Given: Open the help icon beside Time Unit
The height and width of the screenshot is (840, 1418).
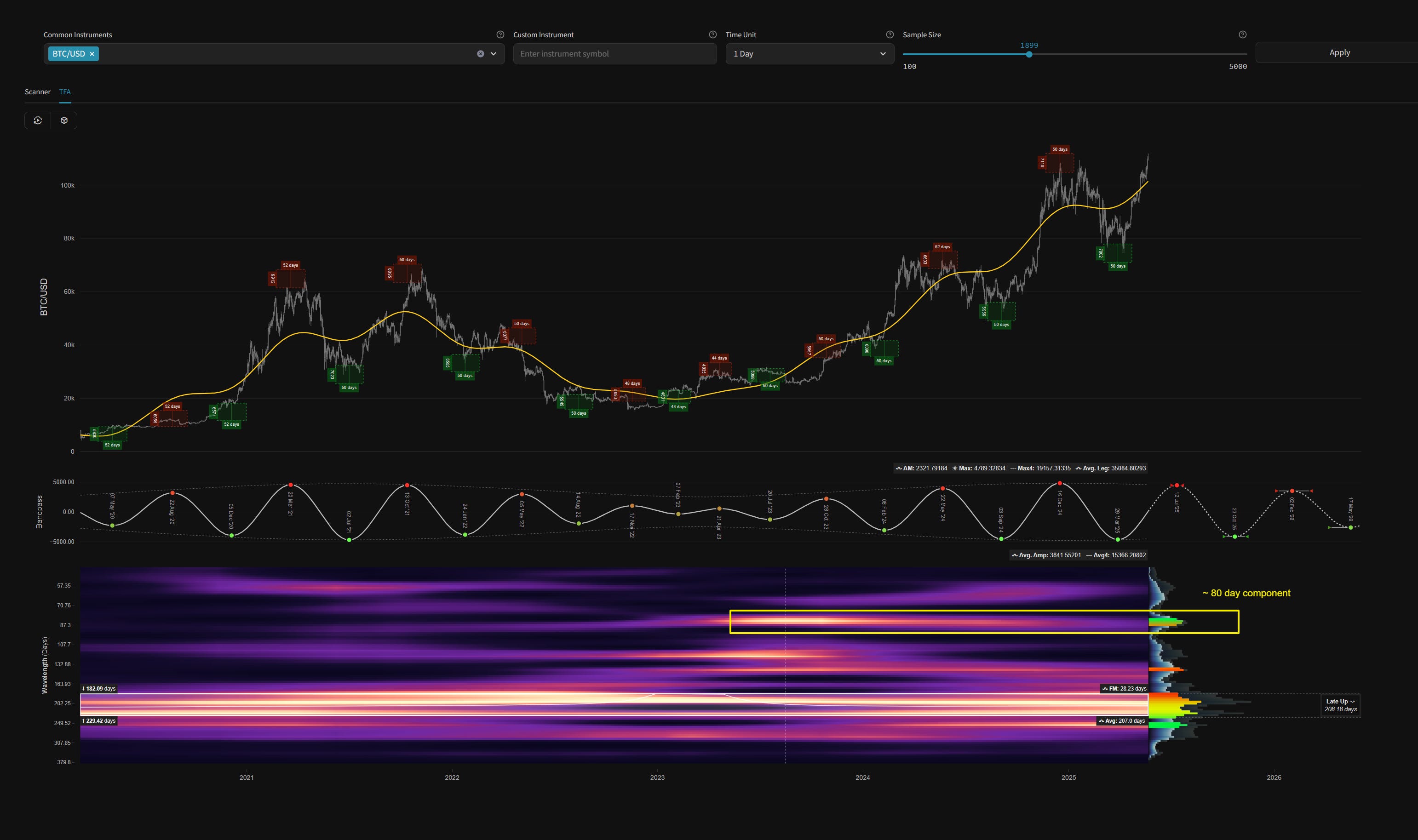Looking at the screenshot, I should pos(890,34).
